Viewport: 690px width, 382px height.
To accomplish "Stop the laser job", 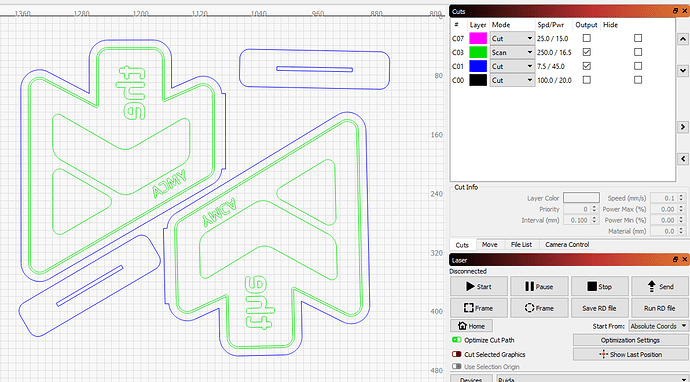I will point(599,286).
